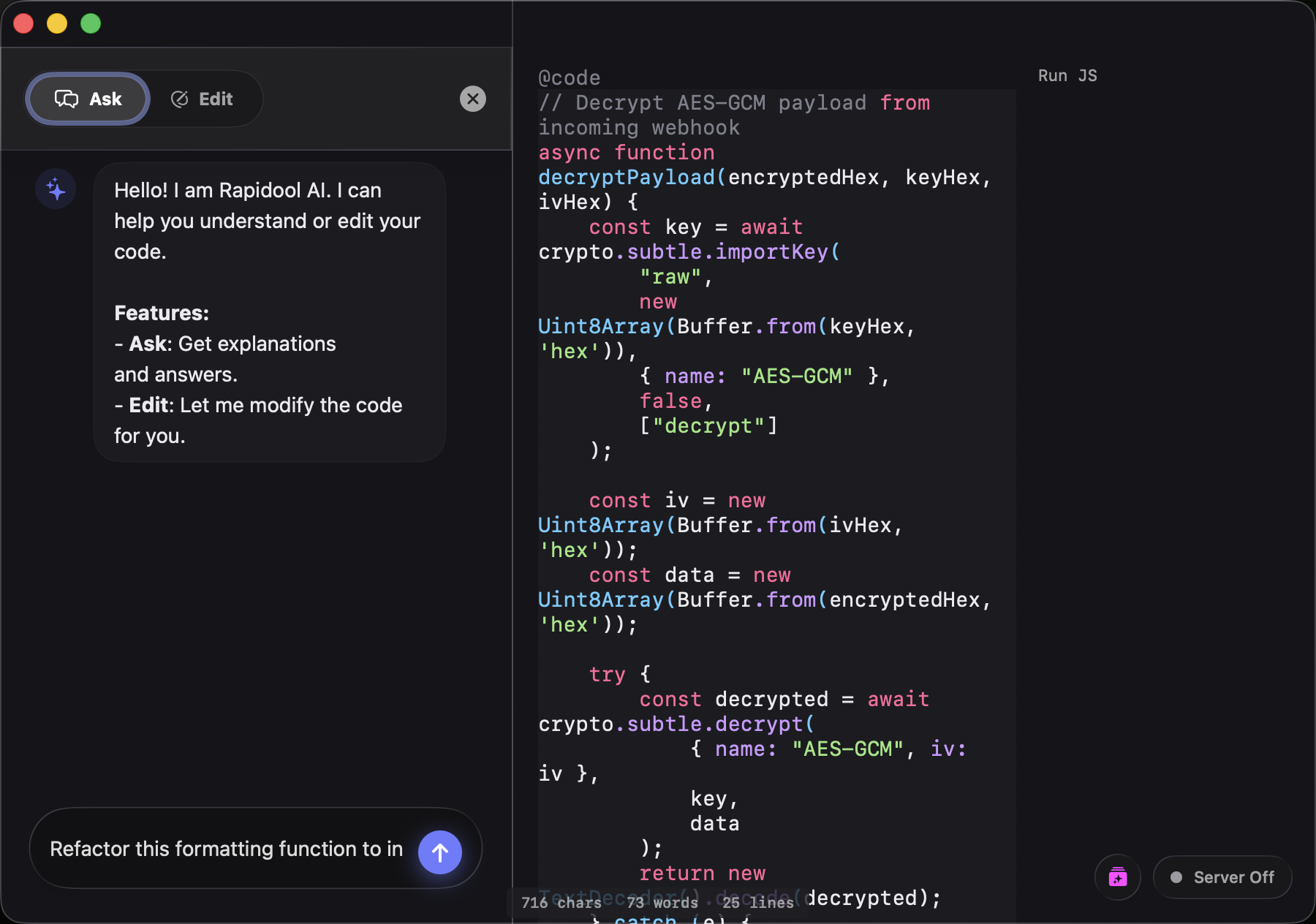1316x924 pixels.
Task: Click the macOS green maximize button
Action: [x=91, y=23]
